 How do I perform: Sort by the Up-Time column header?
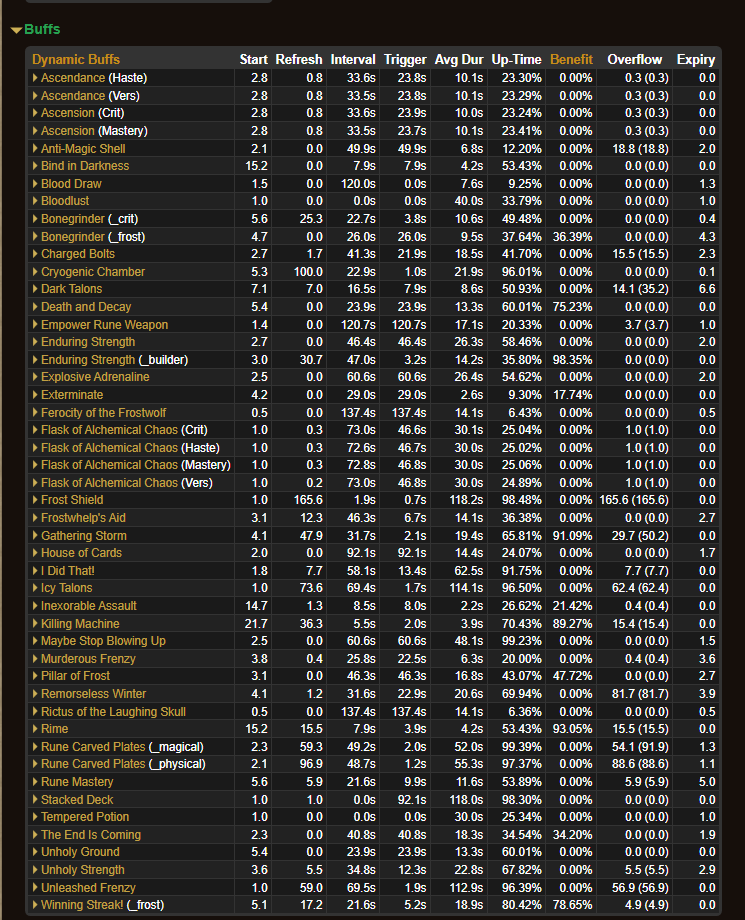pyautogui.click(x=516, y=60)
